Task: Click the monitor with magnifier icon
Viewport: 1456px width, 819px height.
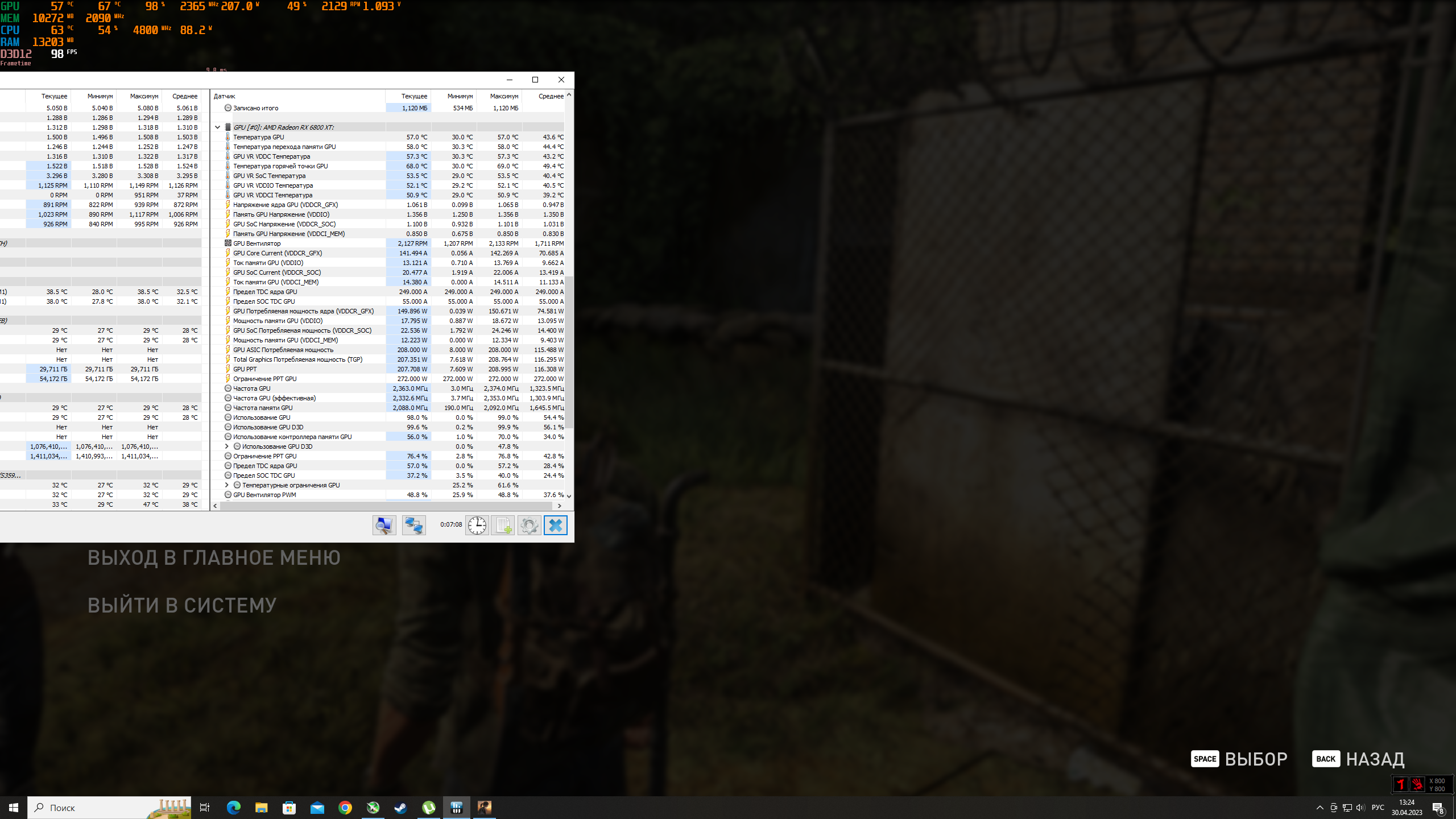Action: pos(384,525)
